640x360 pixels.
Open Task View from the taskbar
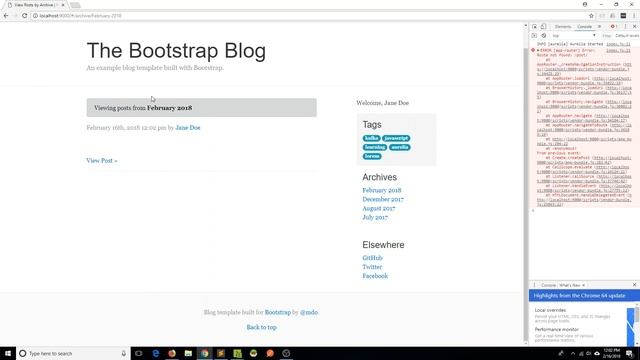[x=139, y=353]
